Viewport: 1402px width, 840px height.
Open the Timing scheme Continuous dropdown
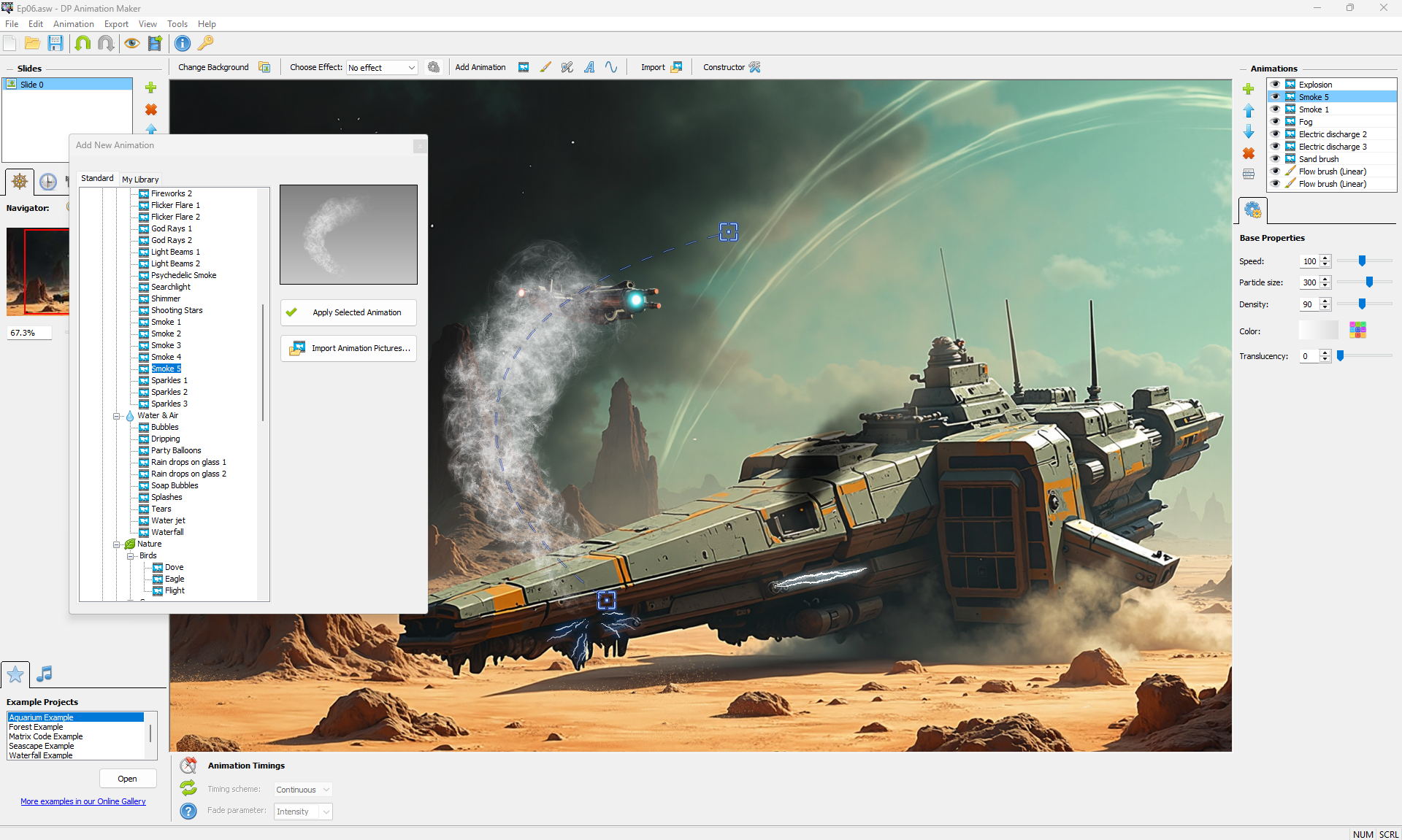303,790
